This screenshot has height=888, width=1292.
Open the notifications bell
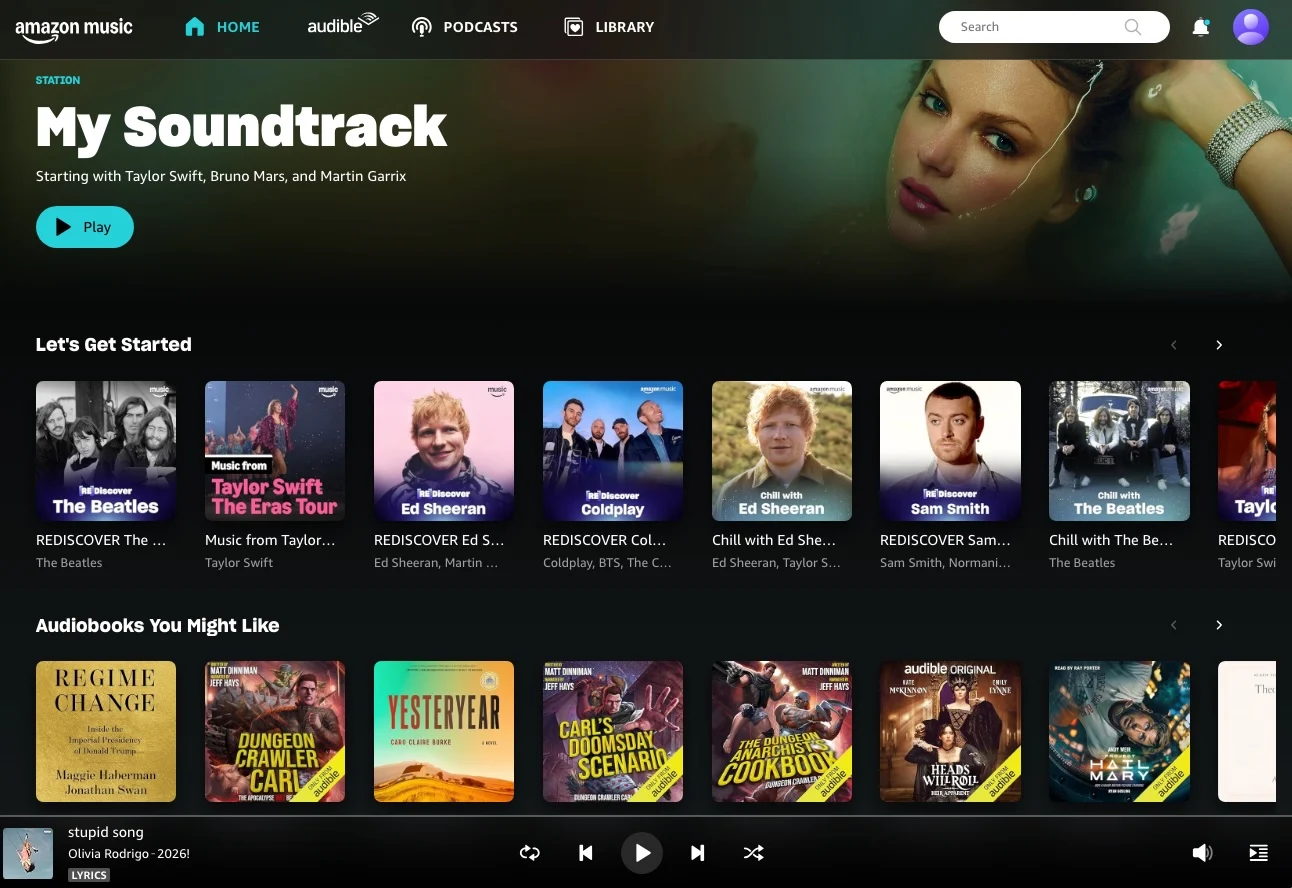(1201, 27)
